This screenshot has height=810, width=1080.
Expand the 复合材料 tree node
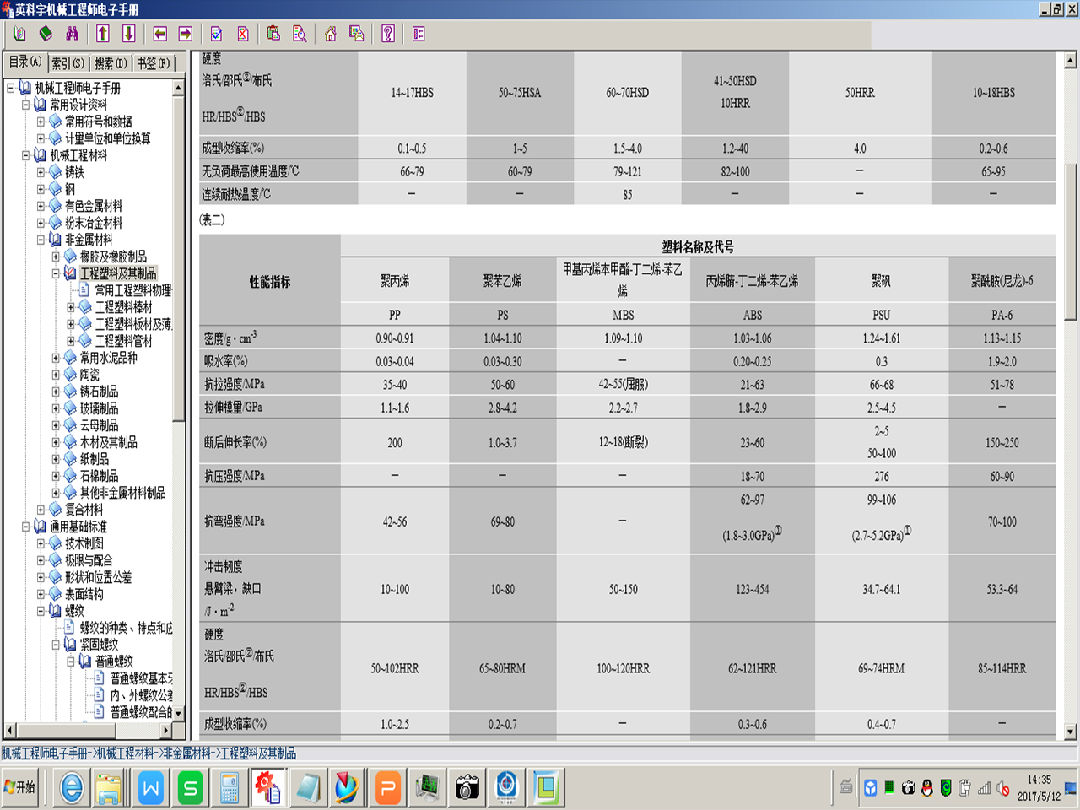(42, 510)
